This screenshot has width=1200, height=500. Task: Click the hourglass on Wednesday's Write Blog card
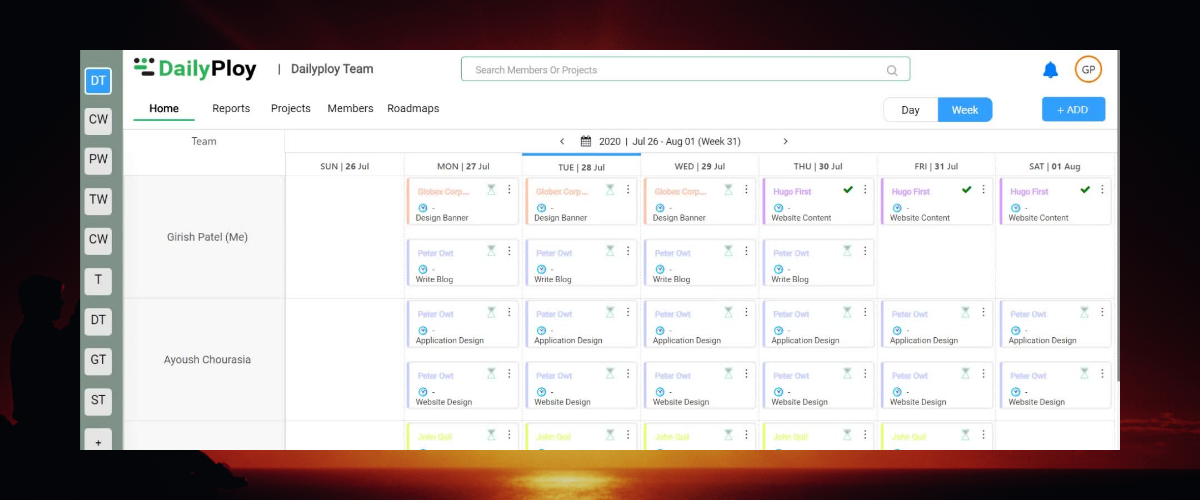click(x=728, y=252)
